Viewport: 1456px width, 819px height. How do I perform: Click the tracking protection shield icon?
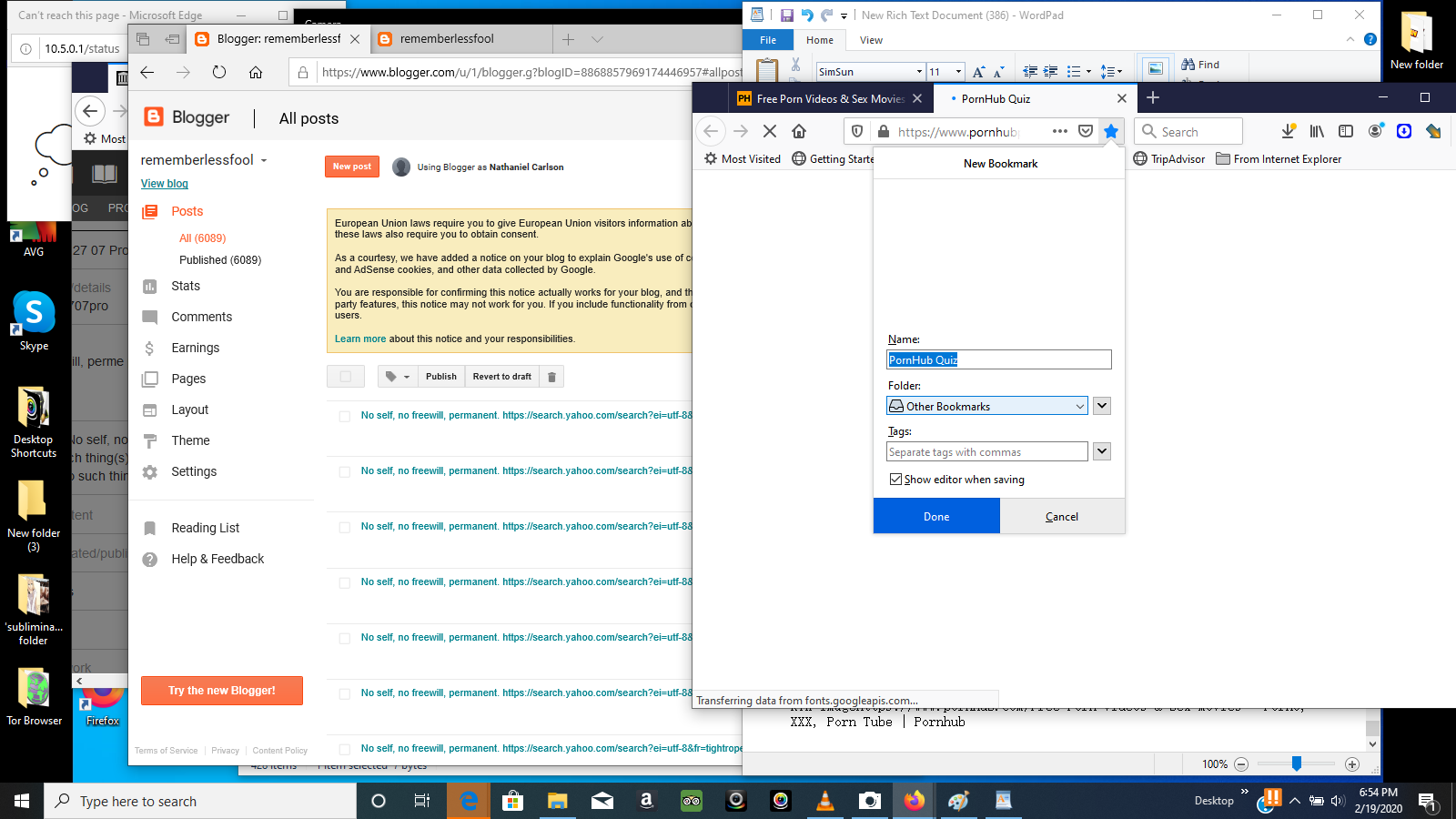click(x=857, y=131)
